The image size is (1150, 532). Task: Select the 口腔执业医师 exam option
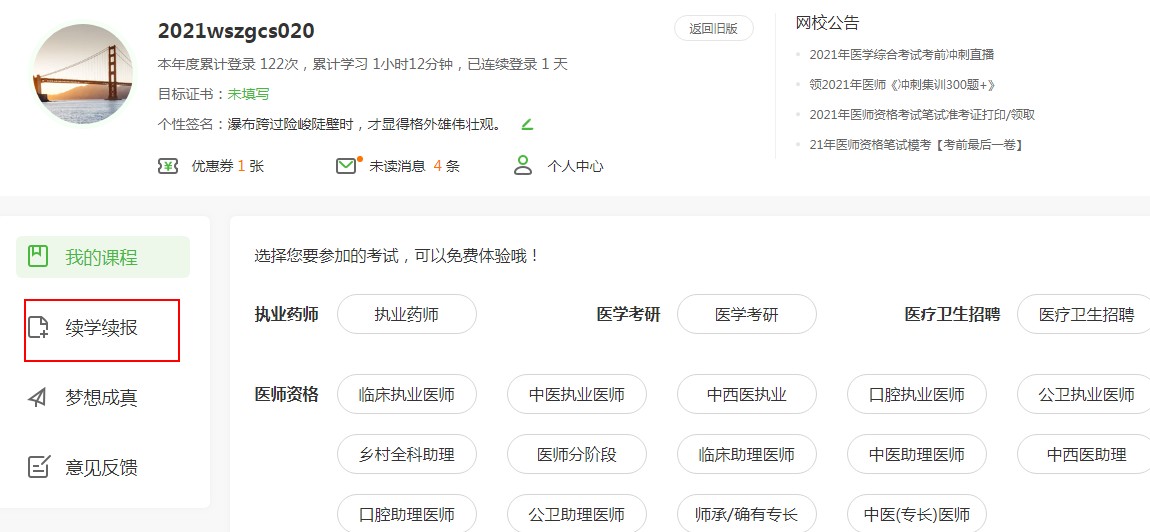click(x=916, y=395)
